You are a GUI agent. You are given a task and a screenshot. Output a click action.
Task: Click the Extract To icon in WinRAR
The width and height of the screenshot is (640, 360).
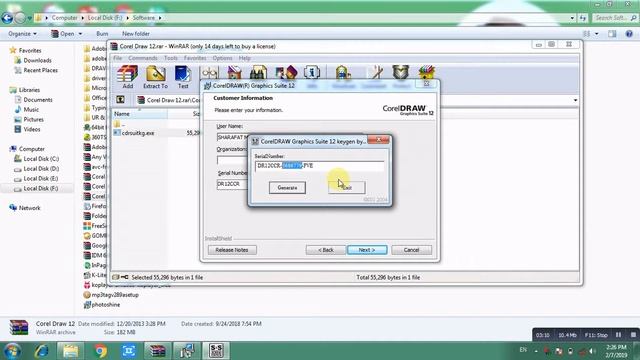pos(155,77)
